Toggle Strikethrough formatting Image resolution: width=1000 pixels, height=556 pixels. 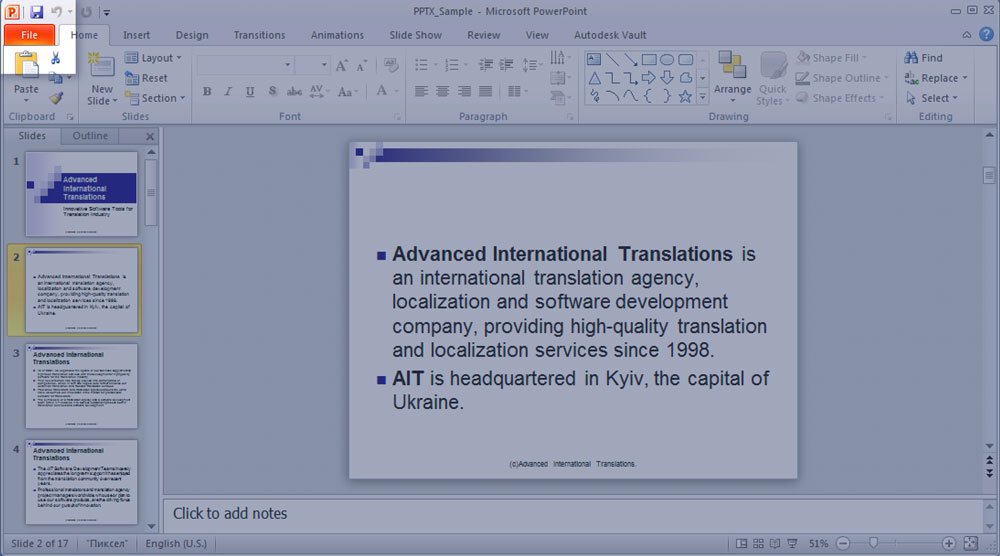tap(294, 91)
